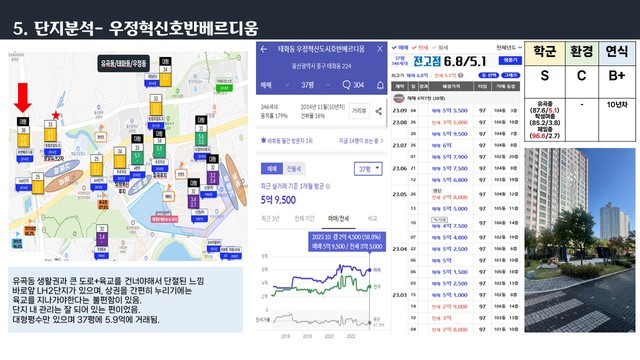
Task: Click the 학군 header cell
Action: click(544, 52)
